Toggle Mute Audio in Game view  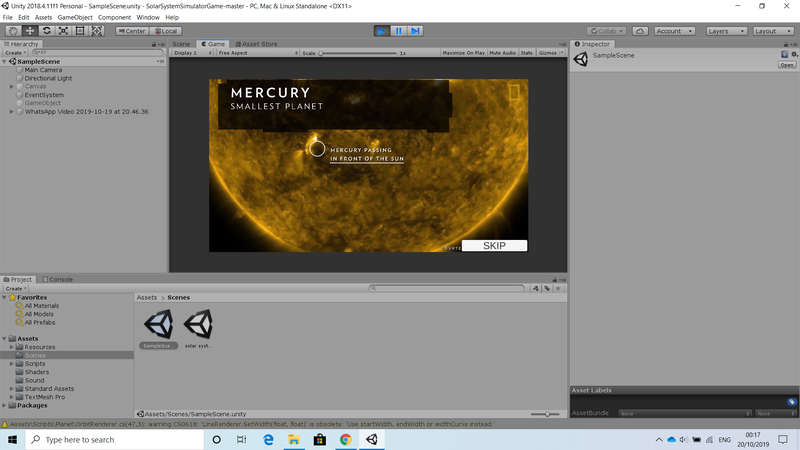pos(502,52)
